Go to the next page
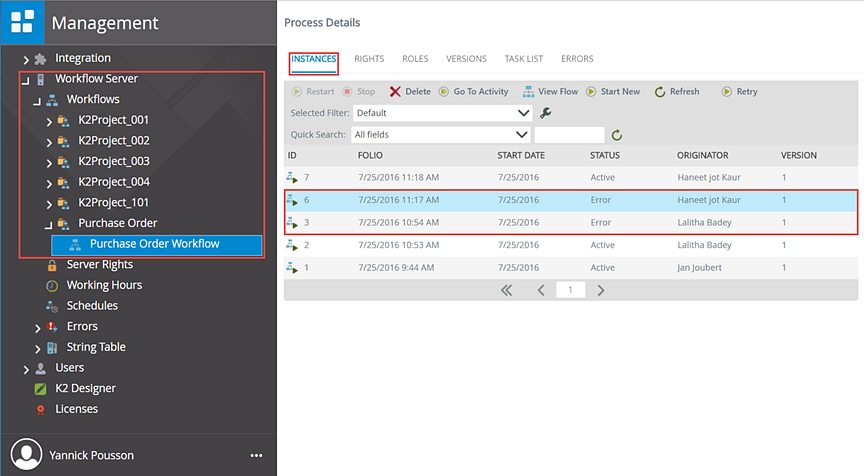 601,290
